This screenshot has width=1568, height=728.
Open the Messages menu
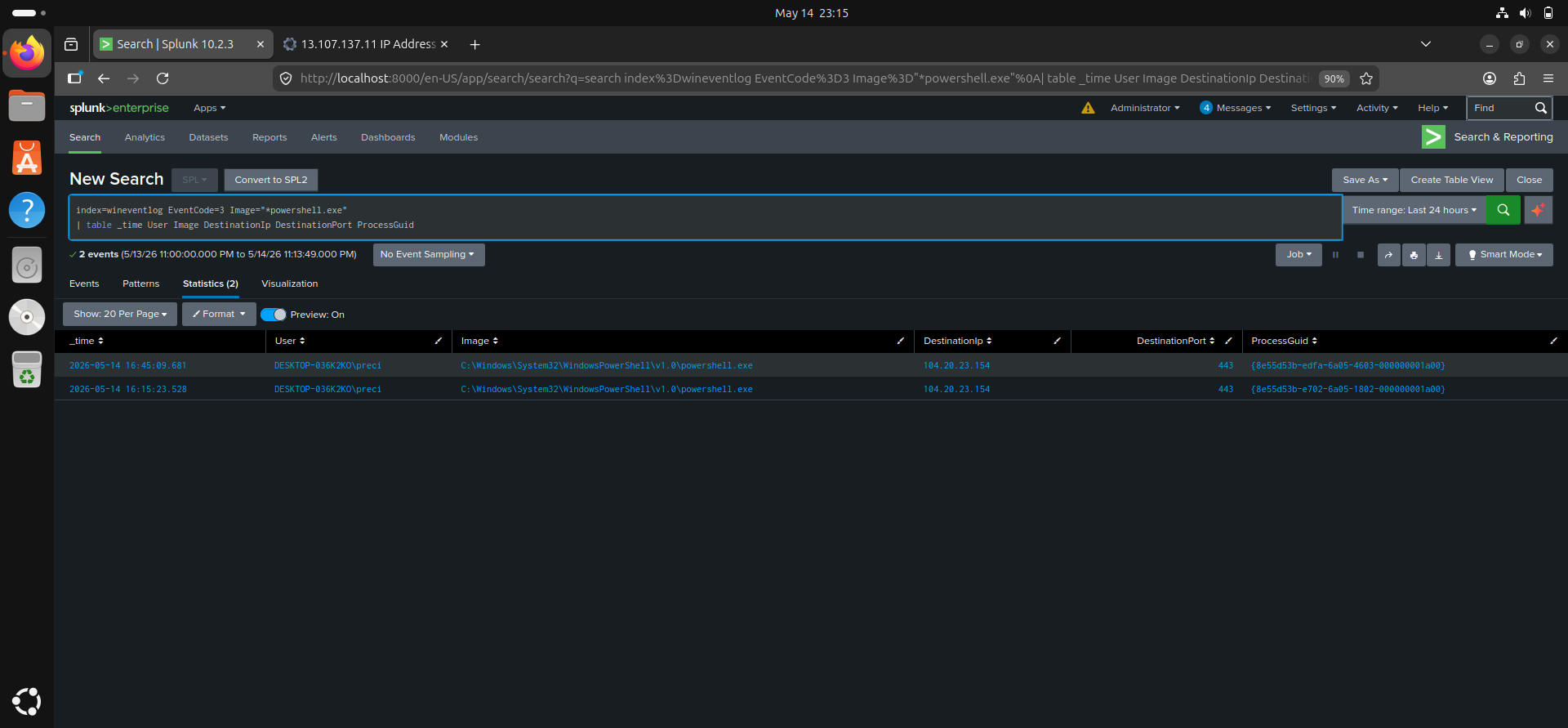coord(1235,108)
